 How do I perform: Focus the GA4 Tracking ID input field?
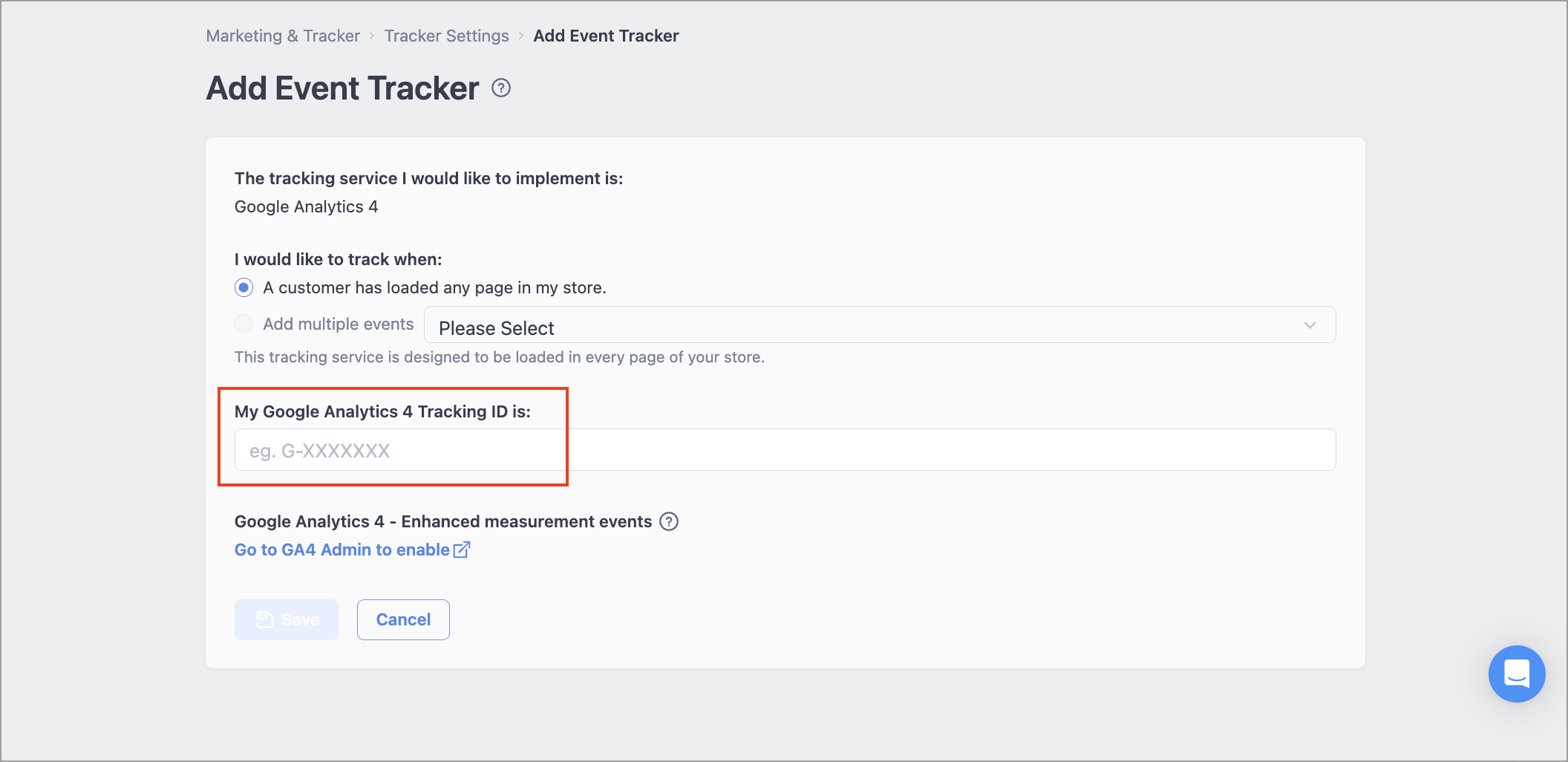click(785, 450)
